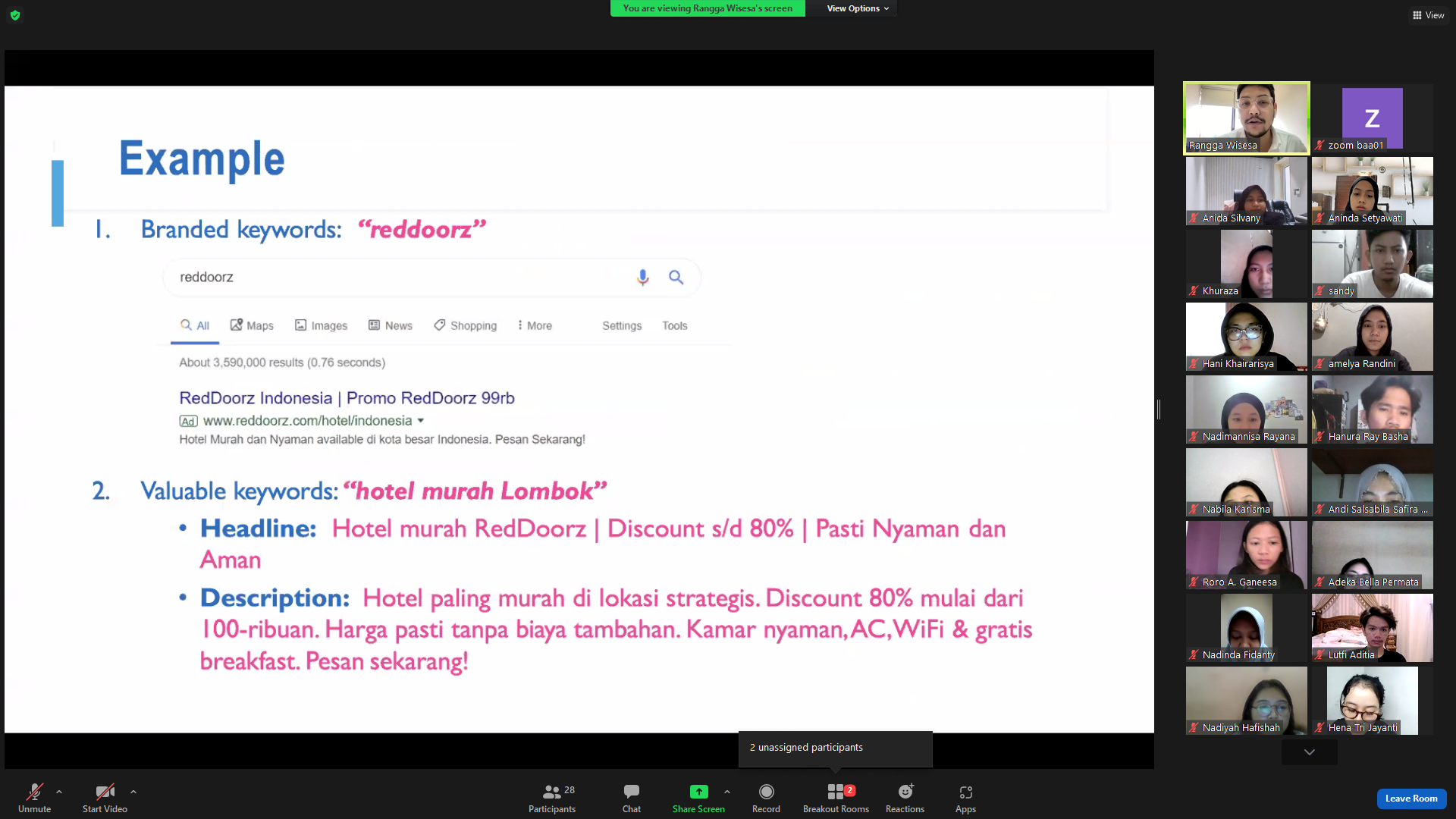
Task: Select the All search tab
Action: click(x=195, y=325)
